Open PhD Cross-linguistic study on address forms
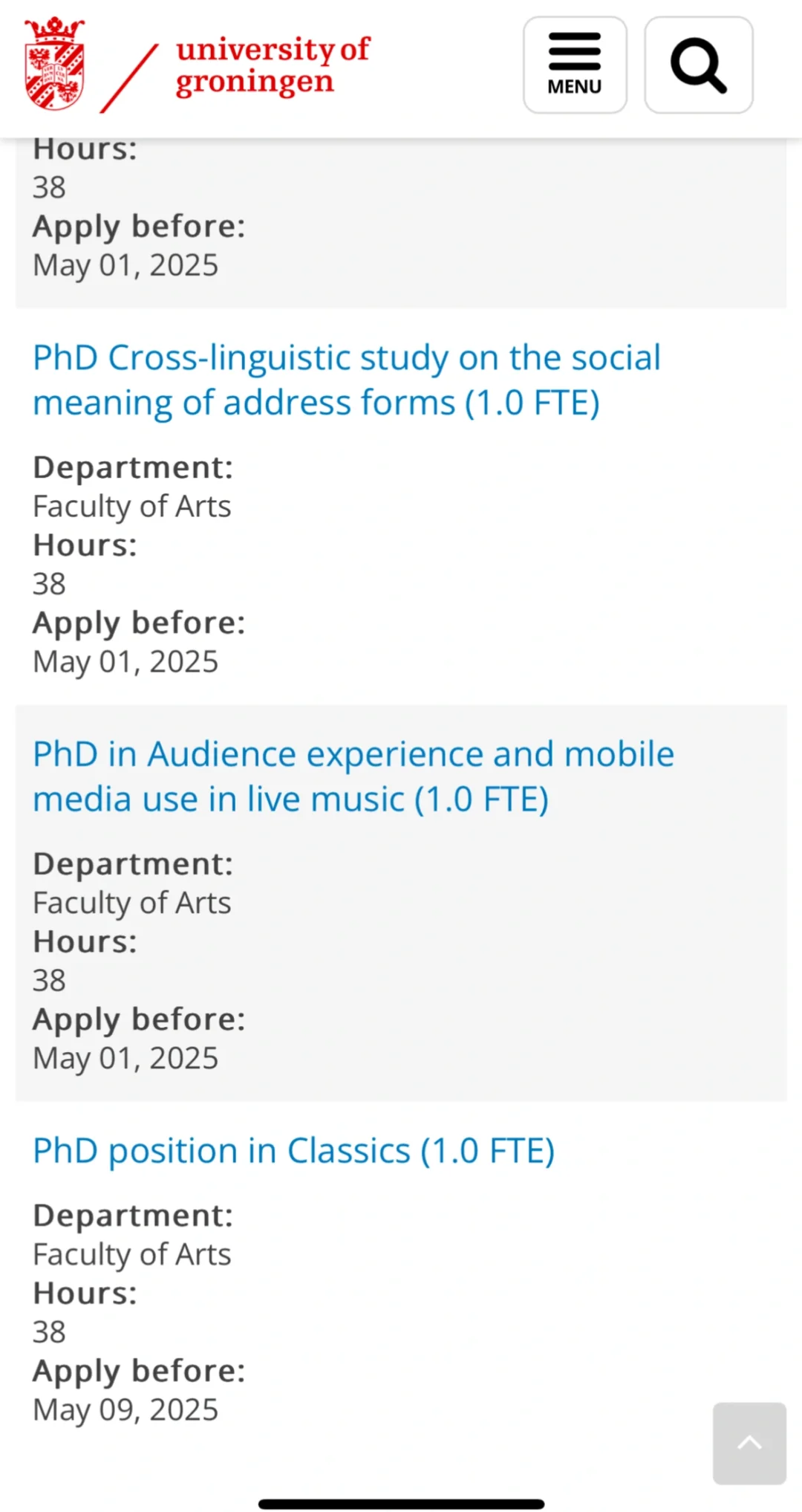 click(x=346, y=380)
